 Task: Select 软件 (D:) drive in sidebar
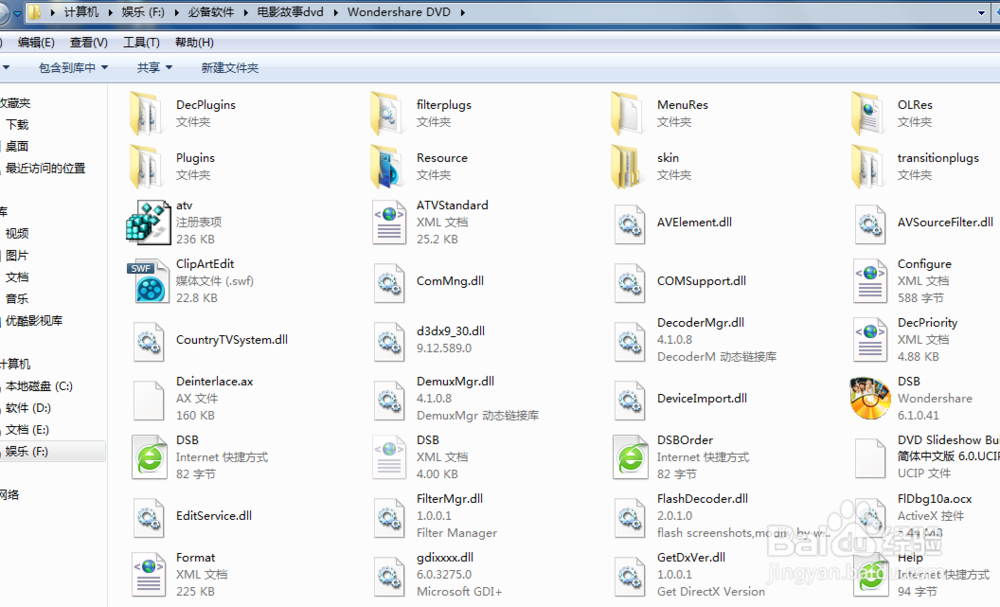coord(28,407)
